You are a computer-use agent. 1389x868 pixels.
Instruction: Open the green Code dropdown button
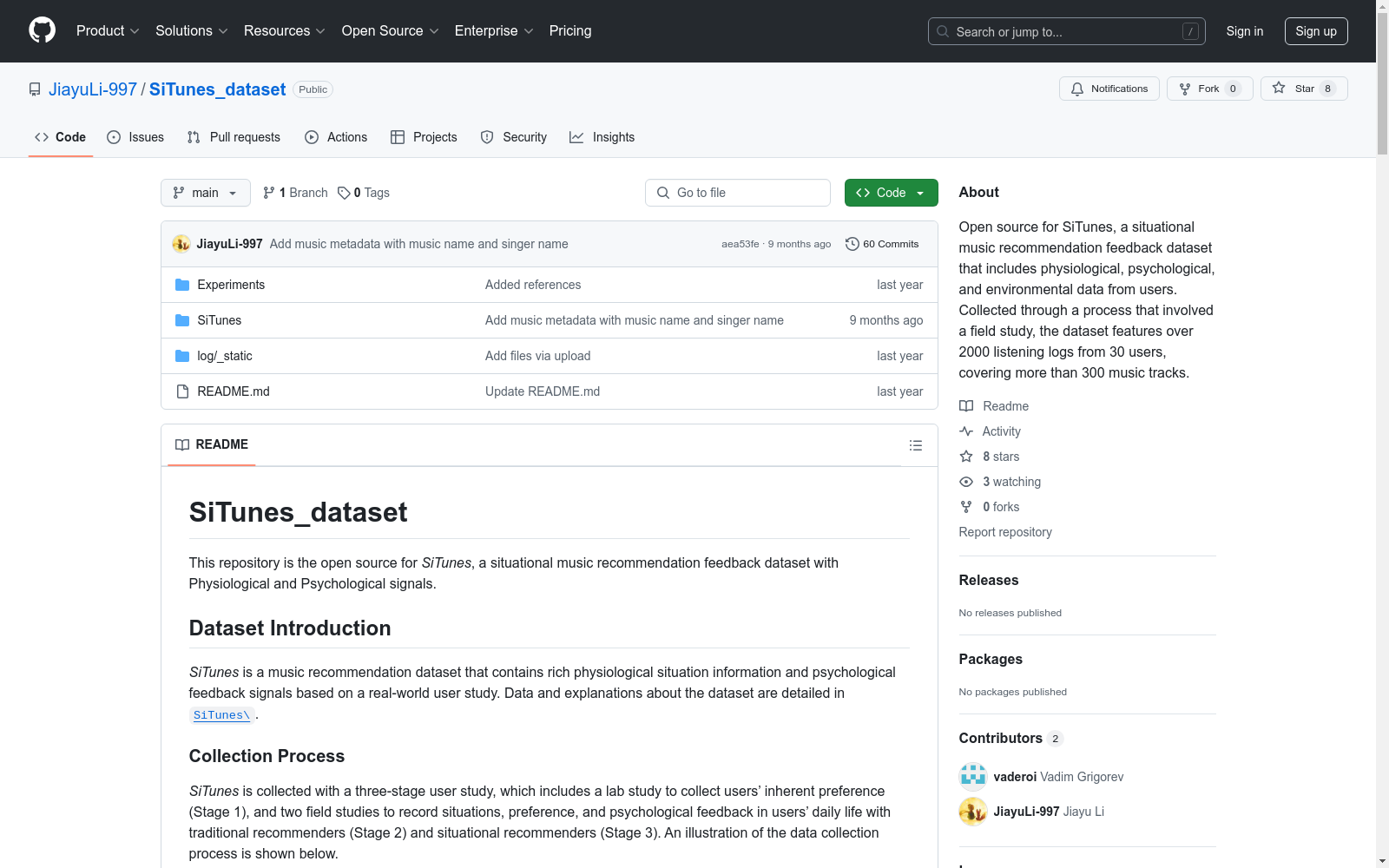891,193
